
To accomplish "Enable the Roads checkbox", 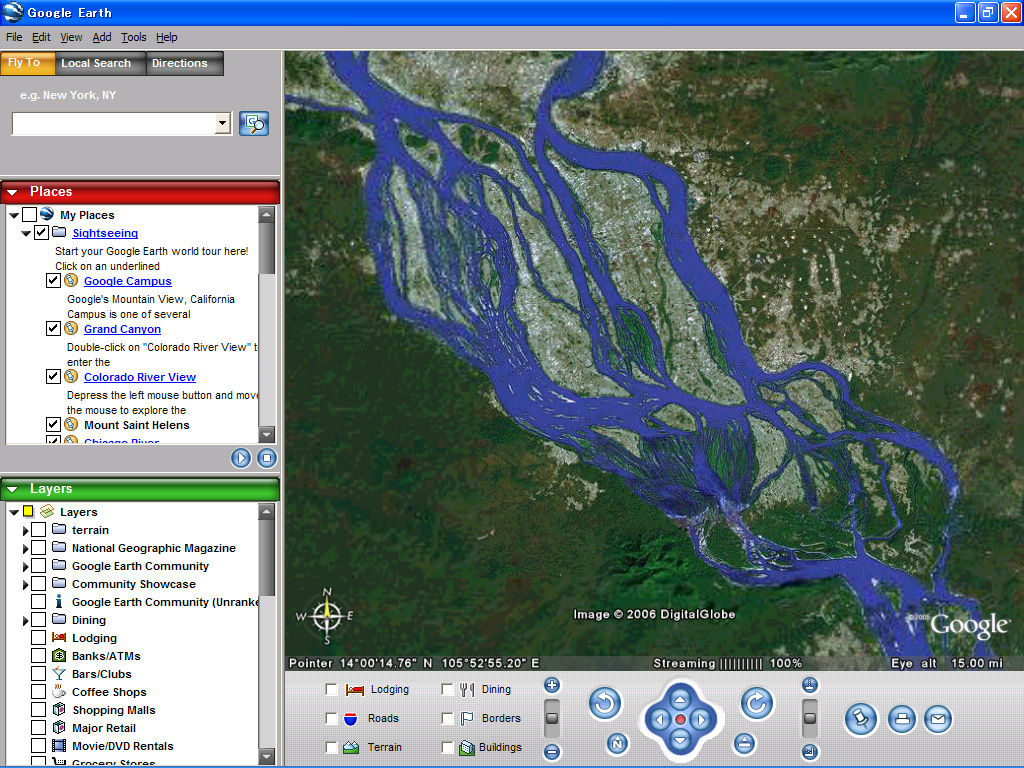I will click(332, 718).
